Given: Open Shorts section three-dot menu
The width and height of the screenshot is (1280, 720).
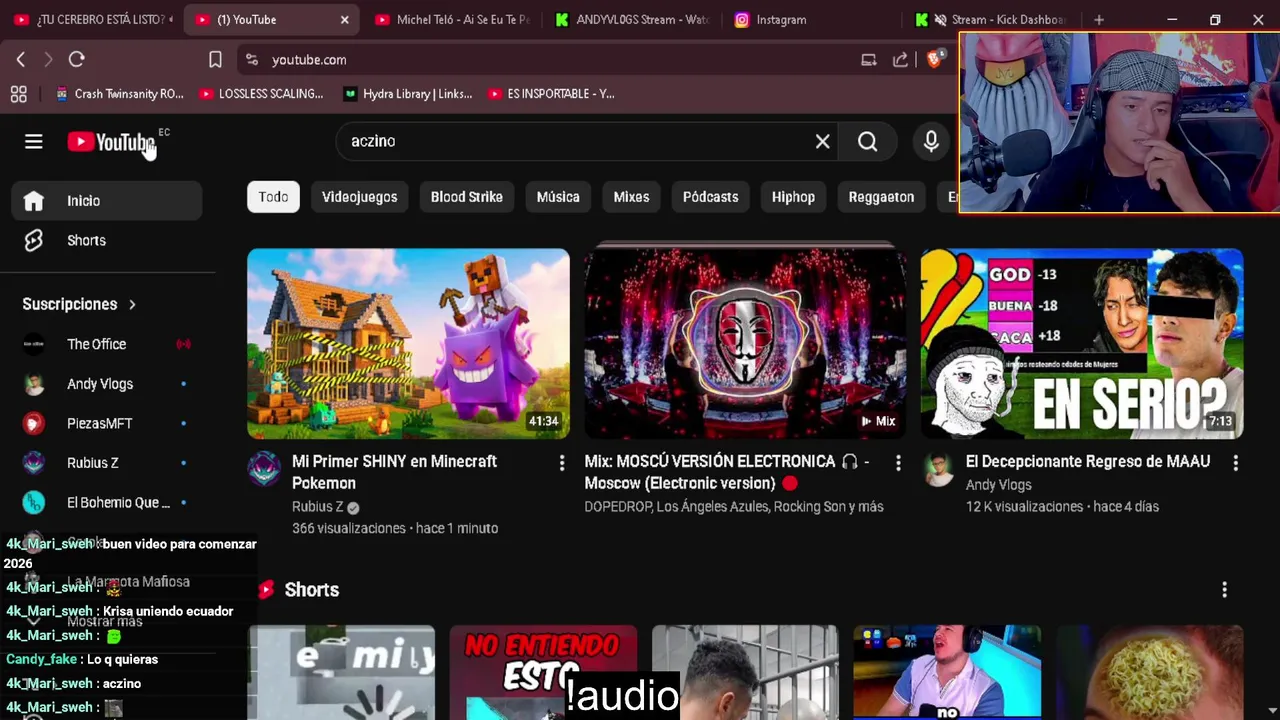Looking at the screenshot, I should [1224, 590].
